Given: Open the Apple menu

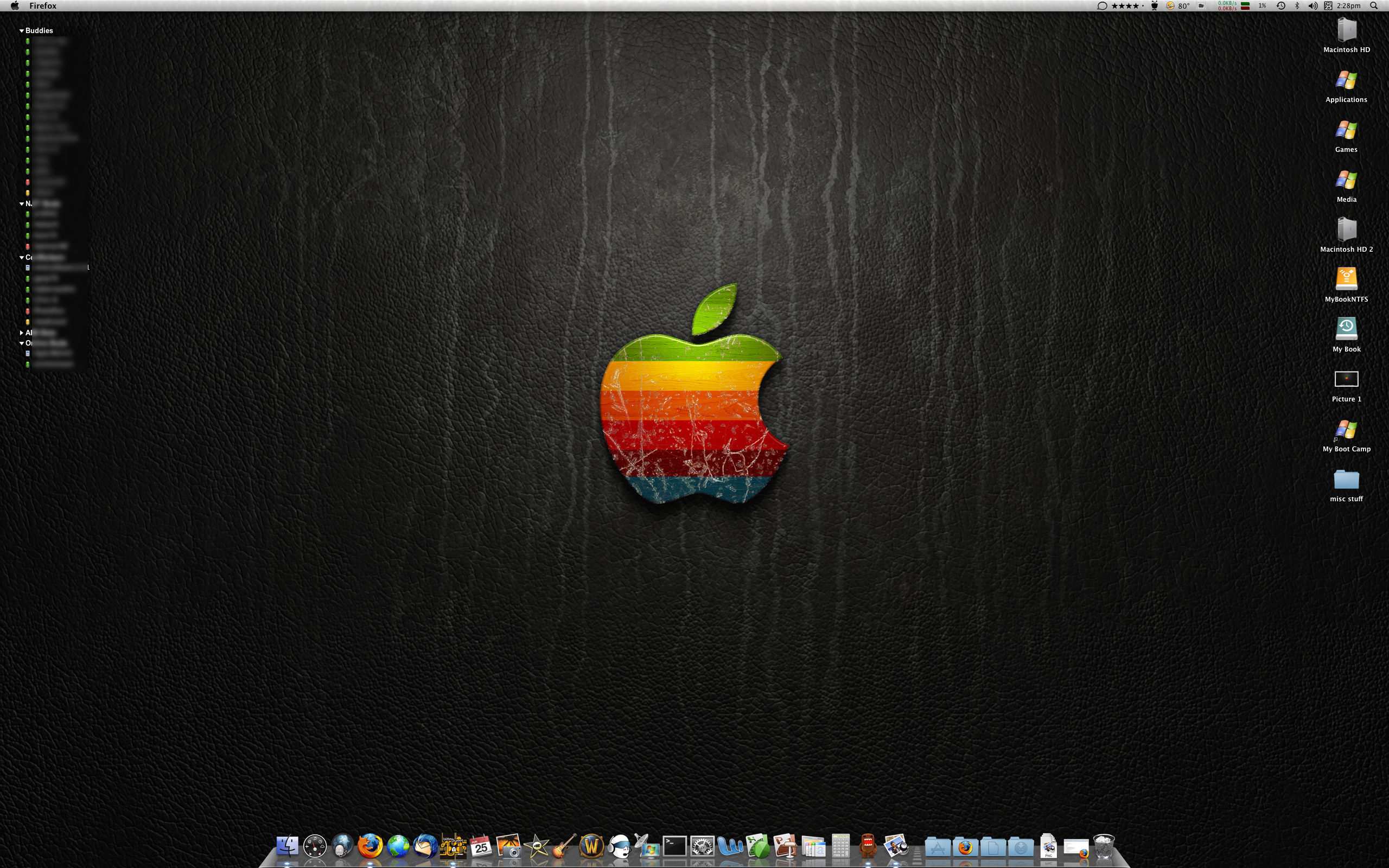Looking at the screenshot, I should point(15,6).
